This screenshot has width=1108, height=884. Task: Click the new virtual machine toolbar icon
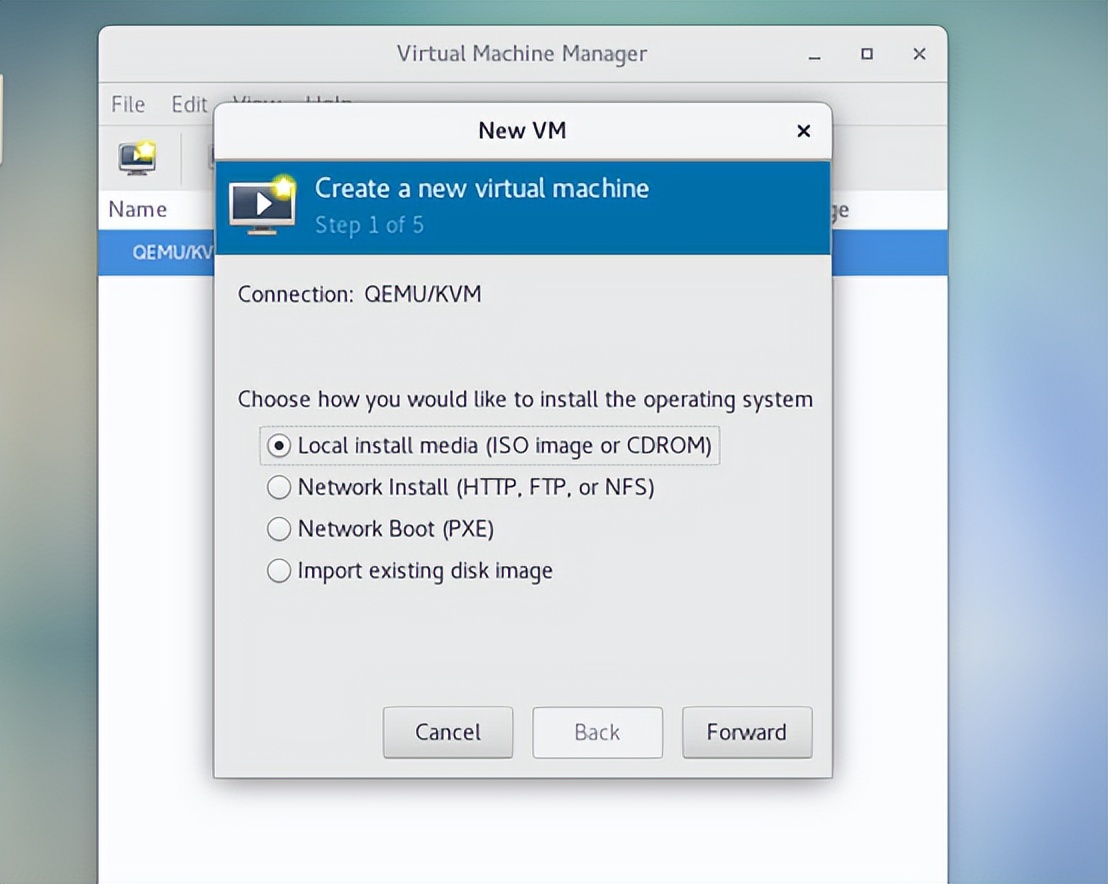pyautogui.click(x=137, y=158)
